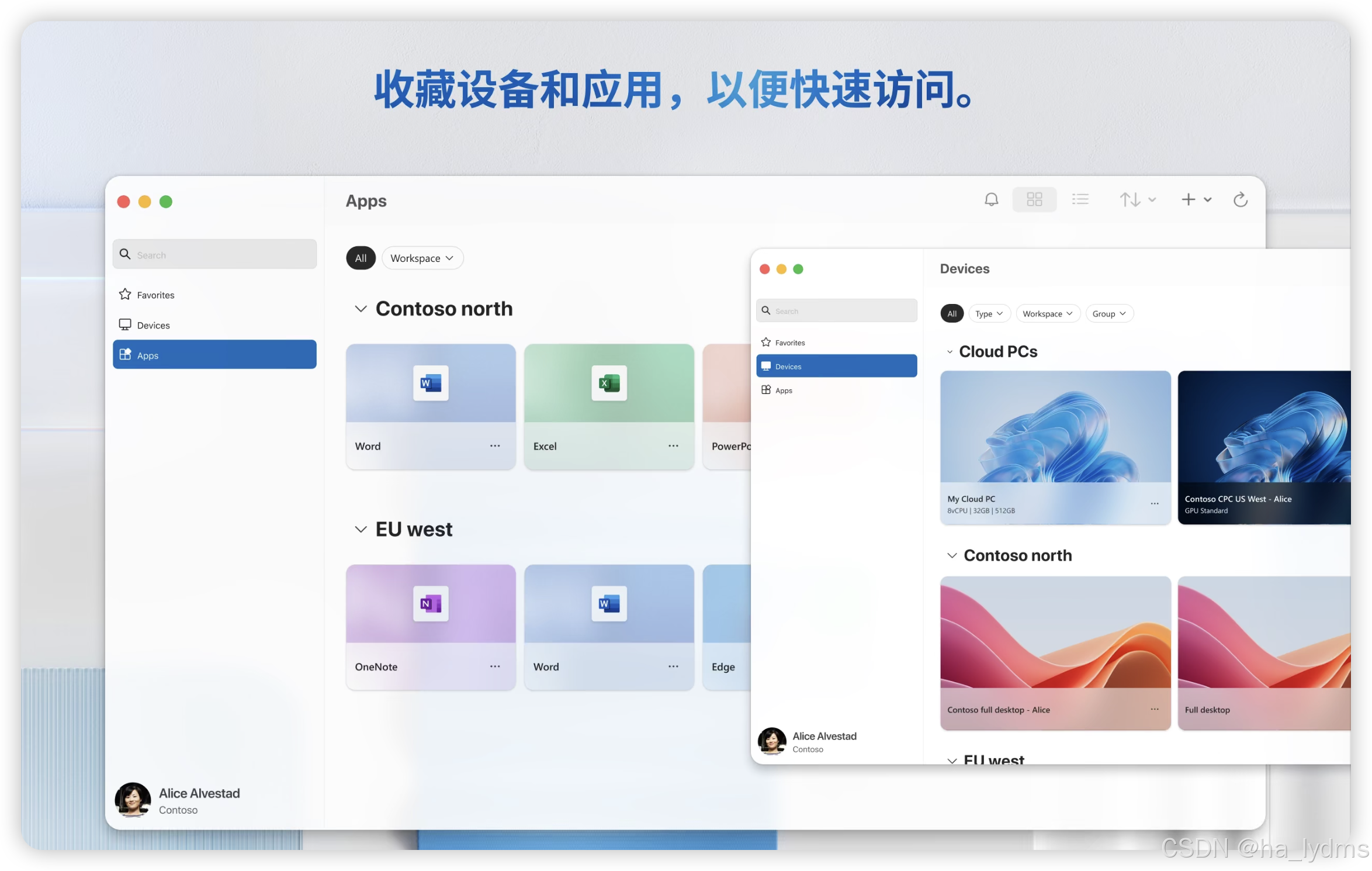Click the refresh icon

(x=1240, y=200)
